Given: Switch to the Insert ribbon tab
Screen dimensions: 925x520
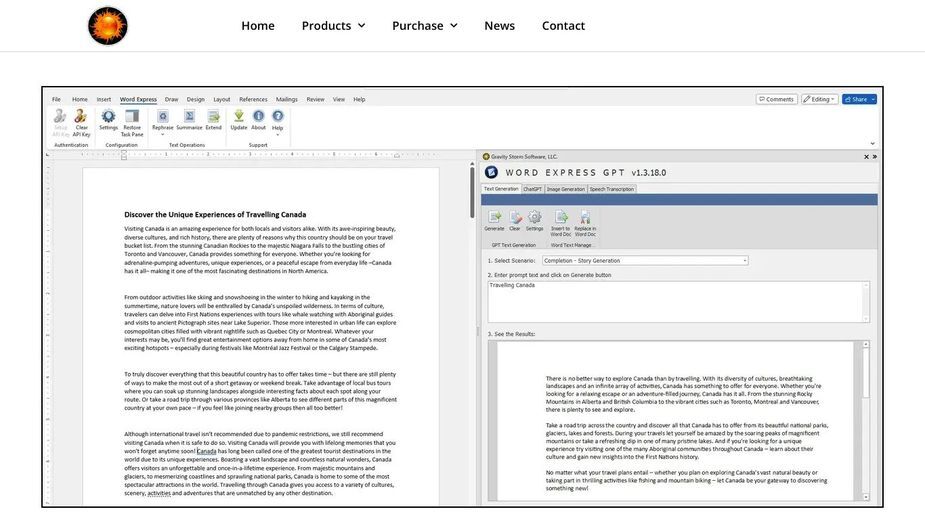Looking at the screenshot, I should (104, 99).
